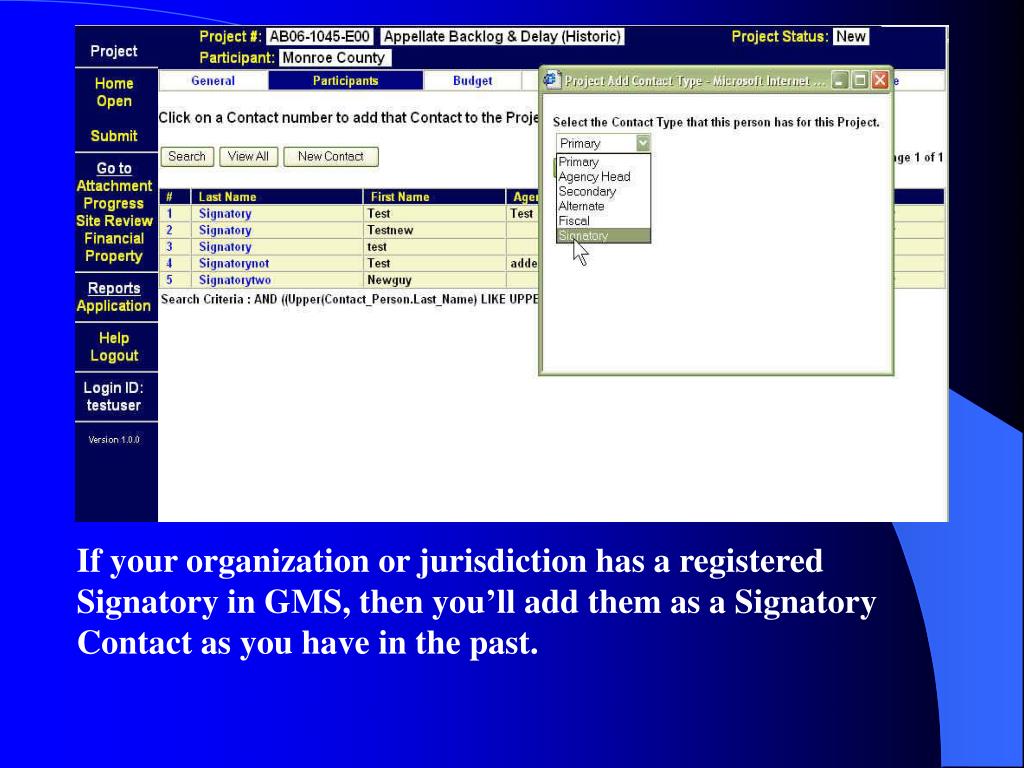Close the Project Add Contact Type popup
Image resolution: width=1024 pixels, height=768 pixels.
(880, 80)
